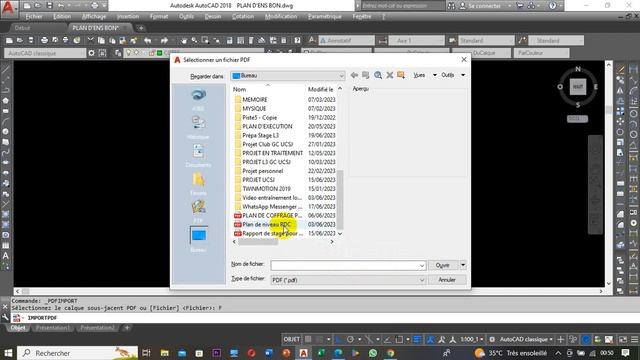Screen dimensions: 640x360
Task: Select the Rectangle tool in Draw toolbar
Action: (6, 111)
